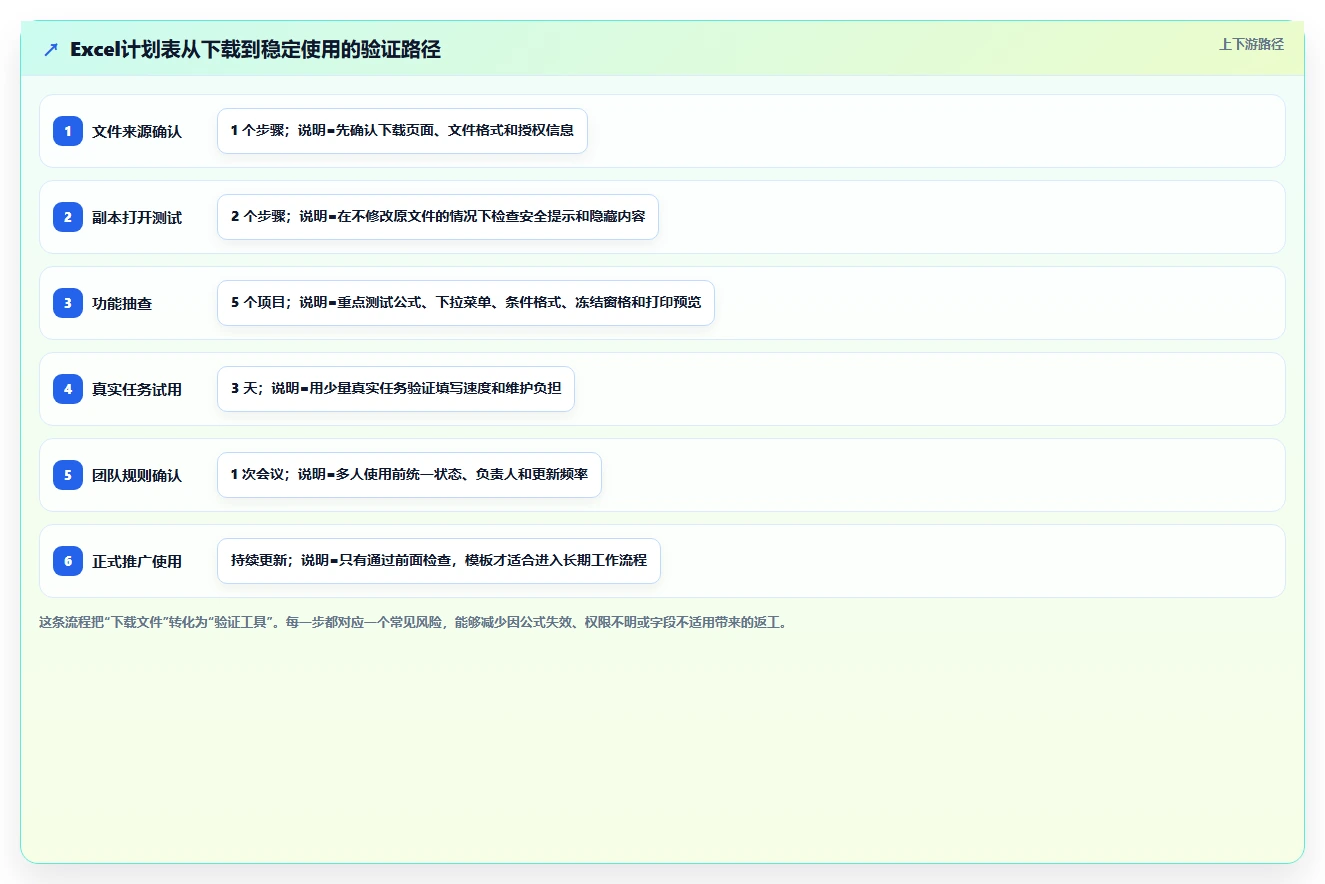1325x884 pixels.
Task: Click the note starting with 3 天
Action: (x=396, y=389)
